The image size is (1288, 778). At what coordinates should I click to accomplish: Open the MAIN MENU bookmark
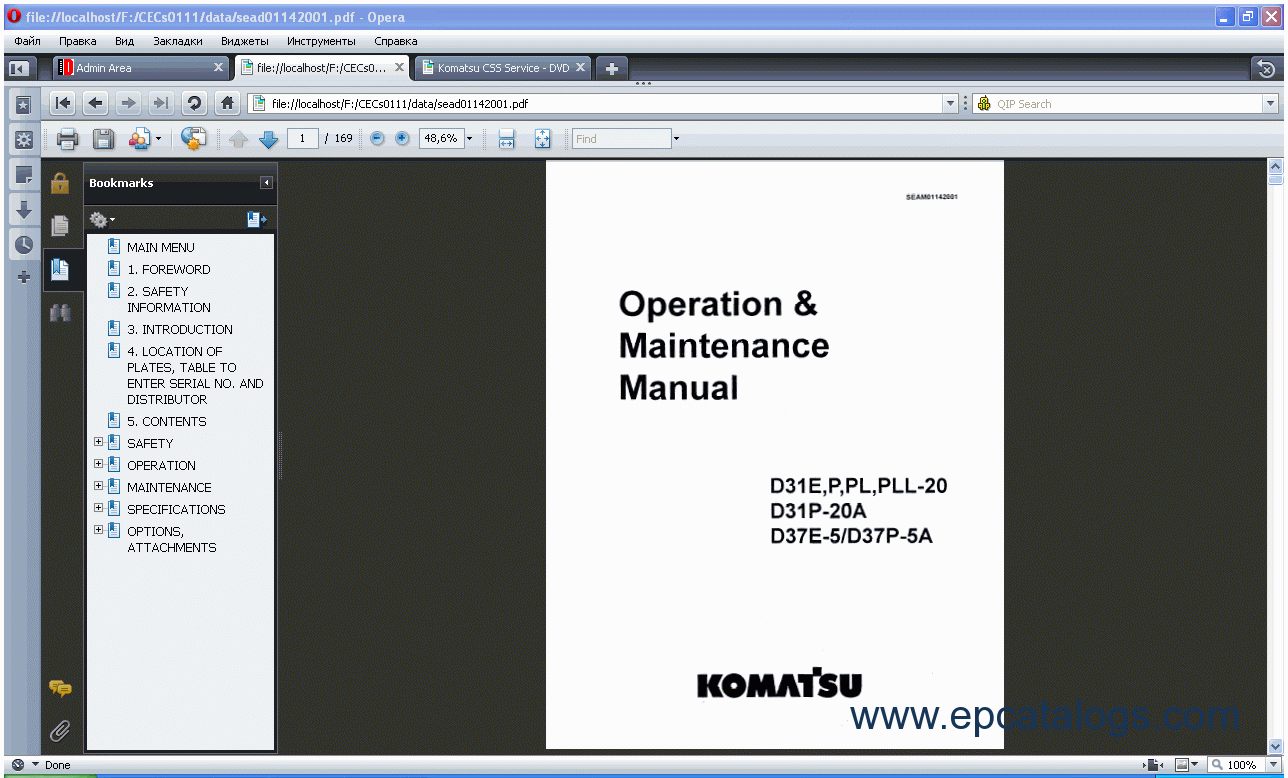click(160, 247)
